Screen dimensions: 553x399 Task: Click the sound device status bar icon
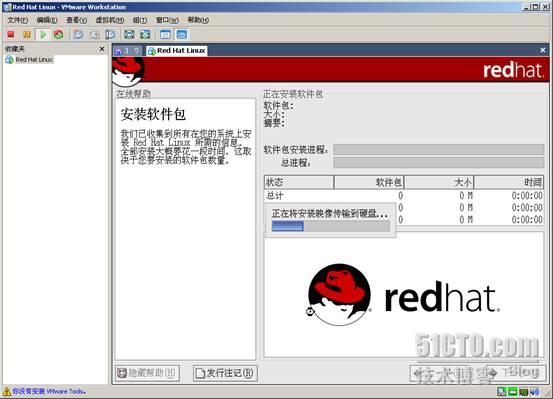[535, 392]
